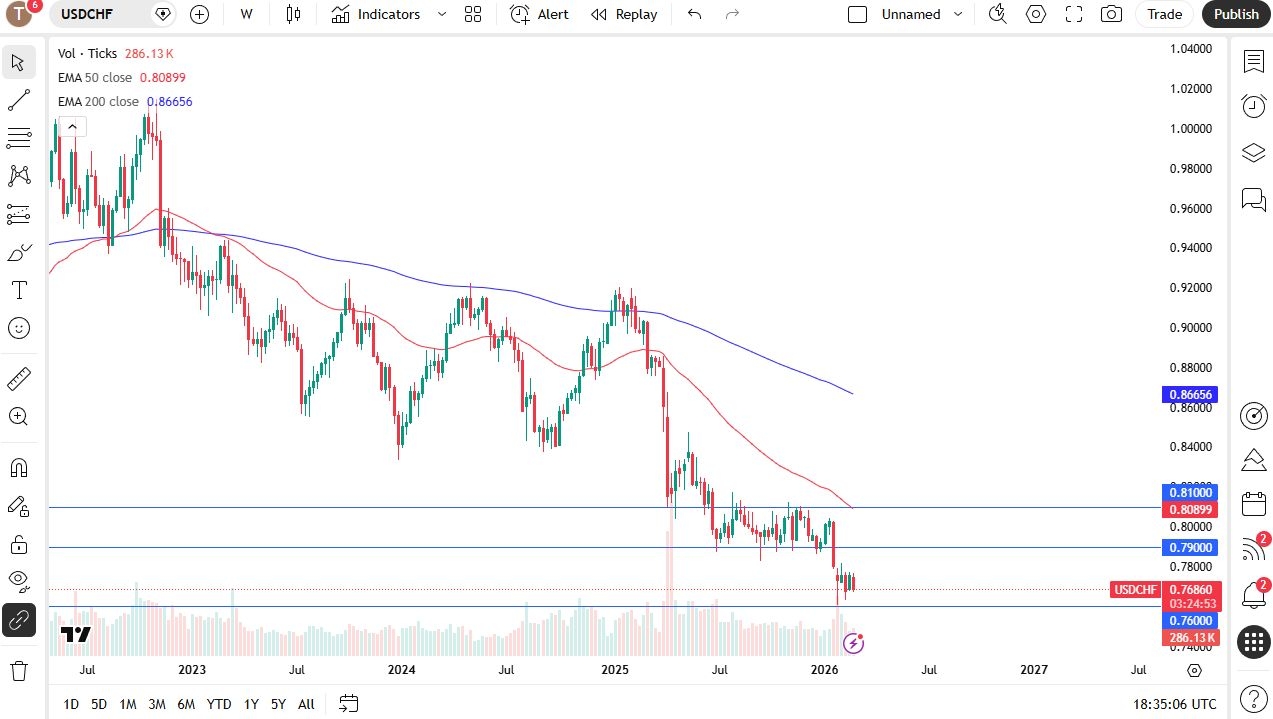This screenshot has height=719, width=1273.
Task: Toggle fullscreen mode
Action: click(x=1074, y=14)
